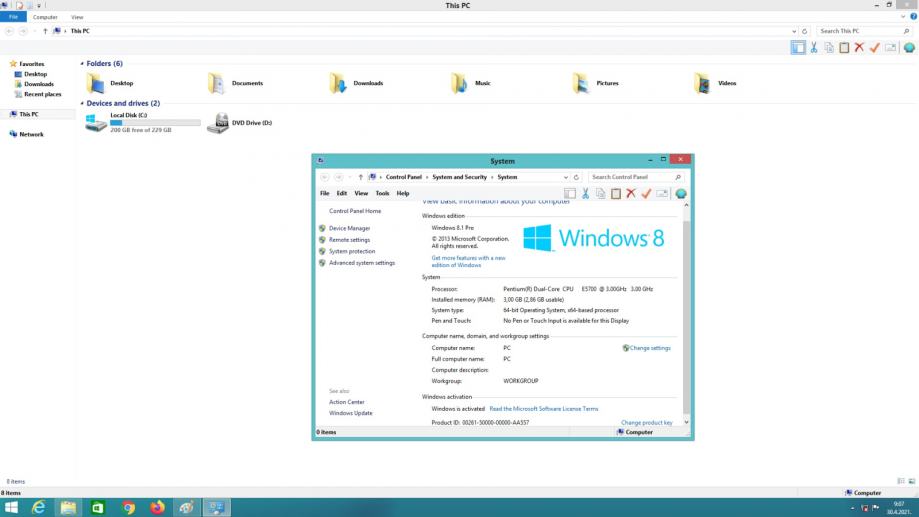Toggle the layout pane icon in This PC toolbar
This screenshot has height=517, width=919.
click(798, 47)
